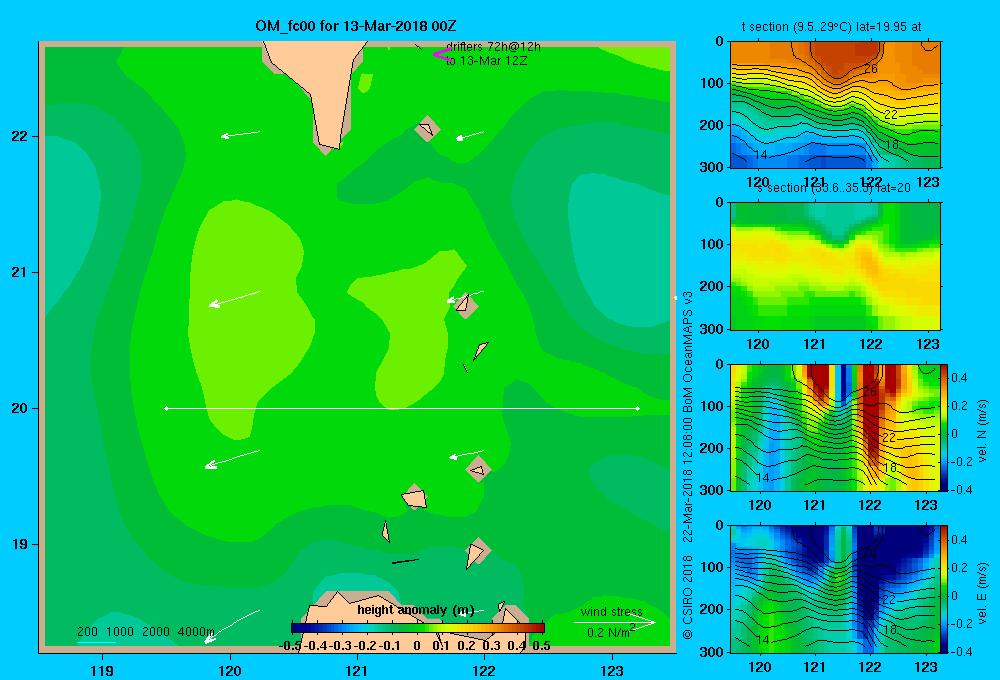Image resolution: width=1000 pixels, height=680 pixels.
Task: Click the 26 contour label in the temperature section
Action: [x=871, y=68]
